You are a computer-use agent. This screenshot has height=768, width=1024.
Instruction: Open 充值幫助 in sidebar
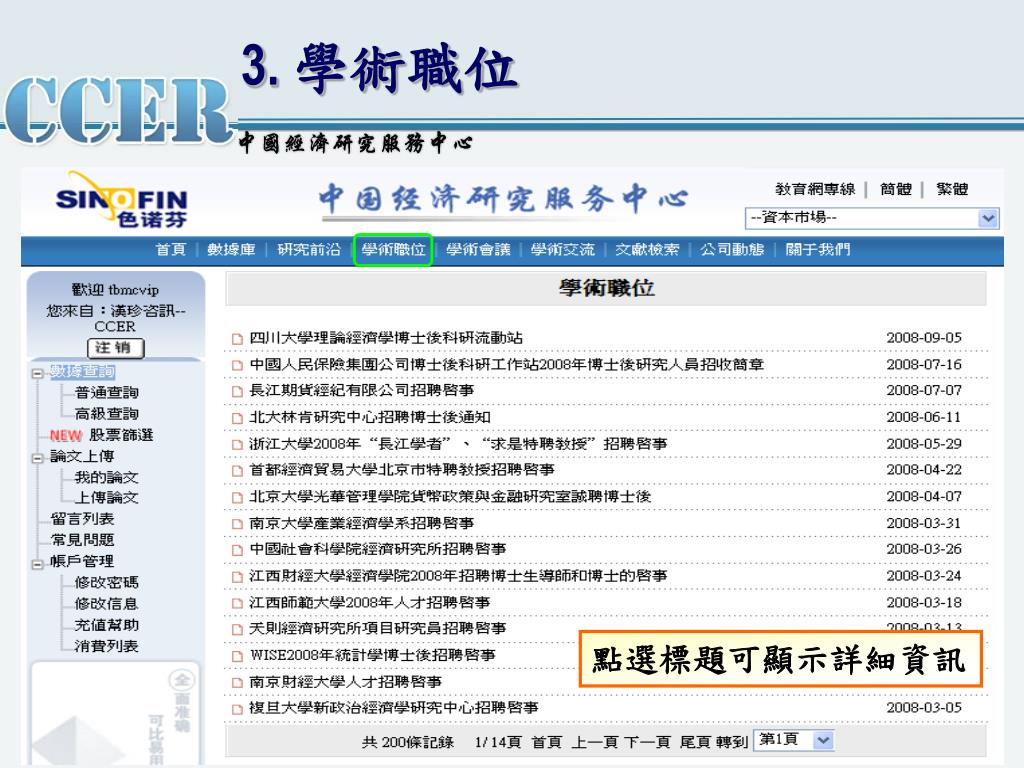coord(106,625)
